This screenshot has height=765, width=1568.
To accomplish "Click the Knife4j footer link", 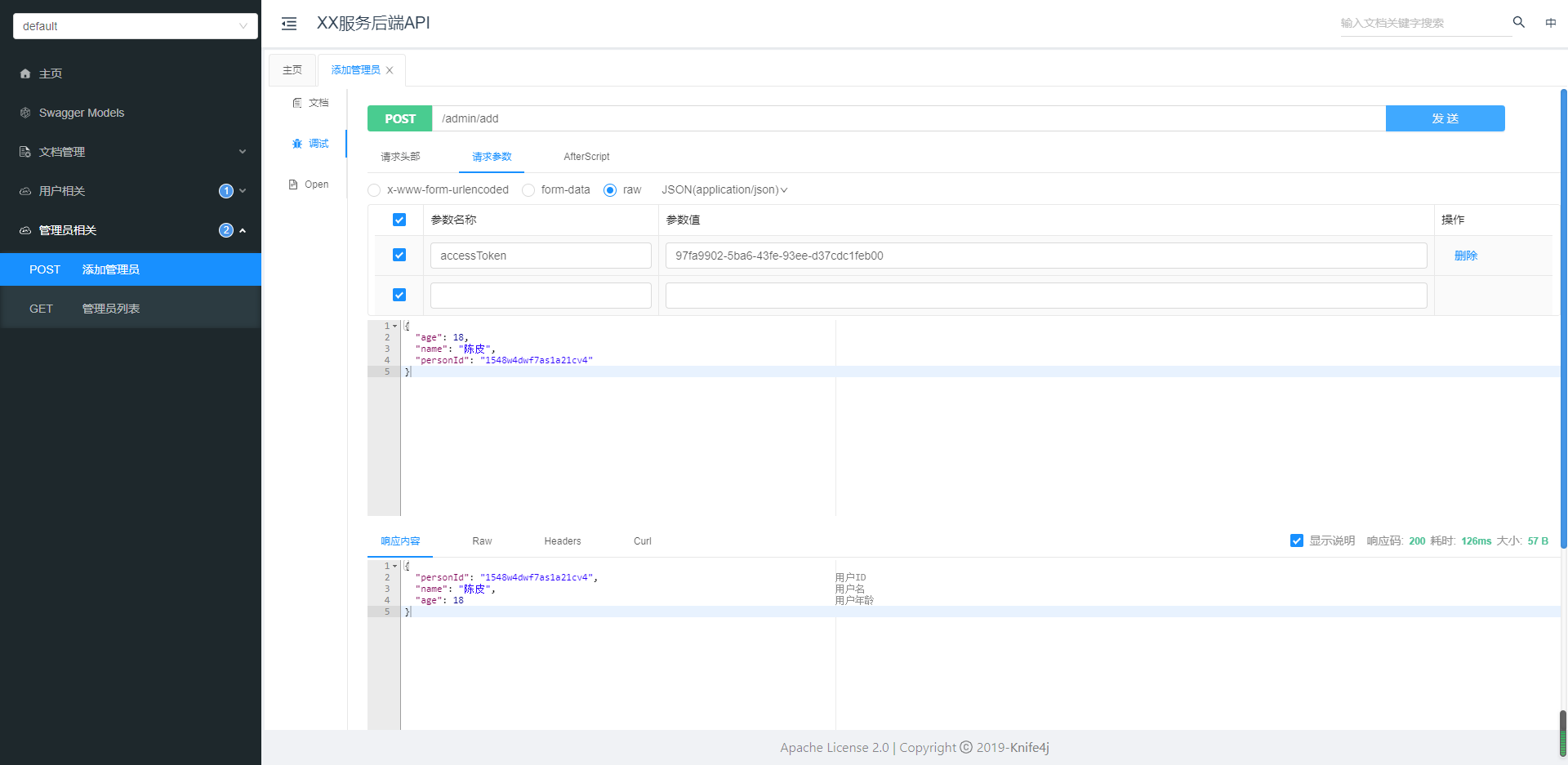I will pos(1029,748).
